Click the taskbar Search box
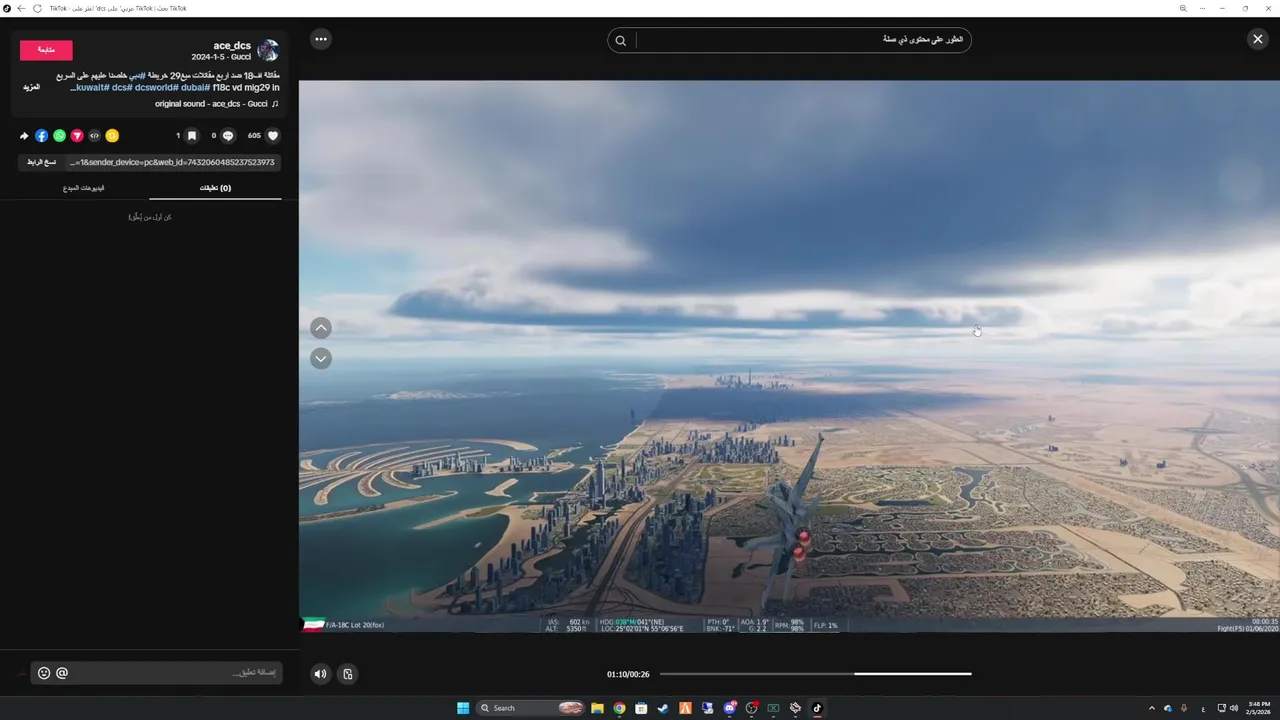Image resolution: width=1280 pixels, height=720 pixels. (x=530, y=708)
